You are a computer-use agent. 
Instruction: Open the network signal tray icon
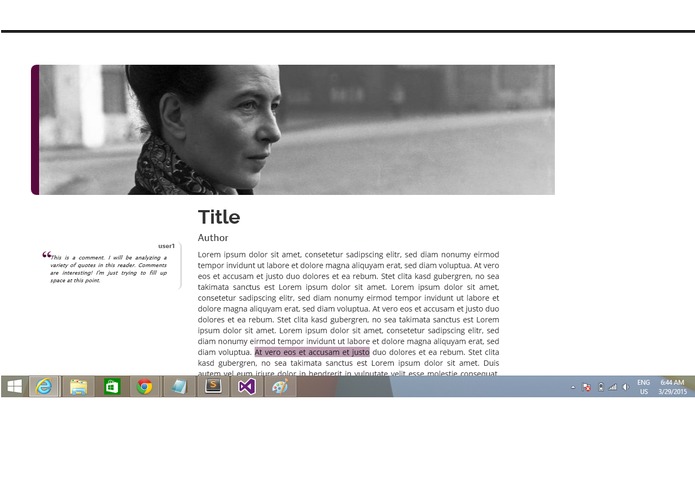[x=613, y=387]
